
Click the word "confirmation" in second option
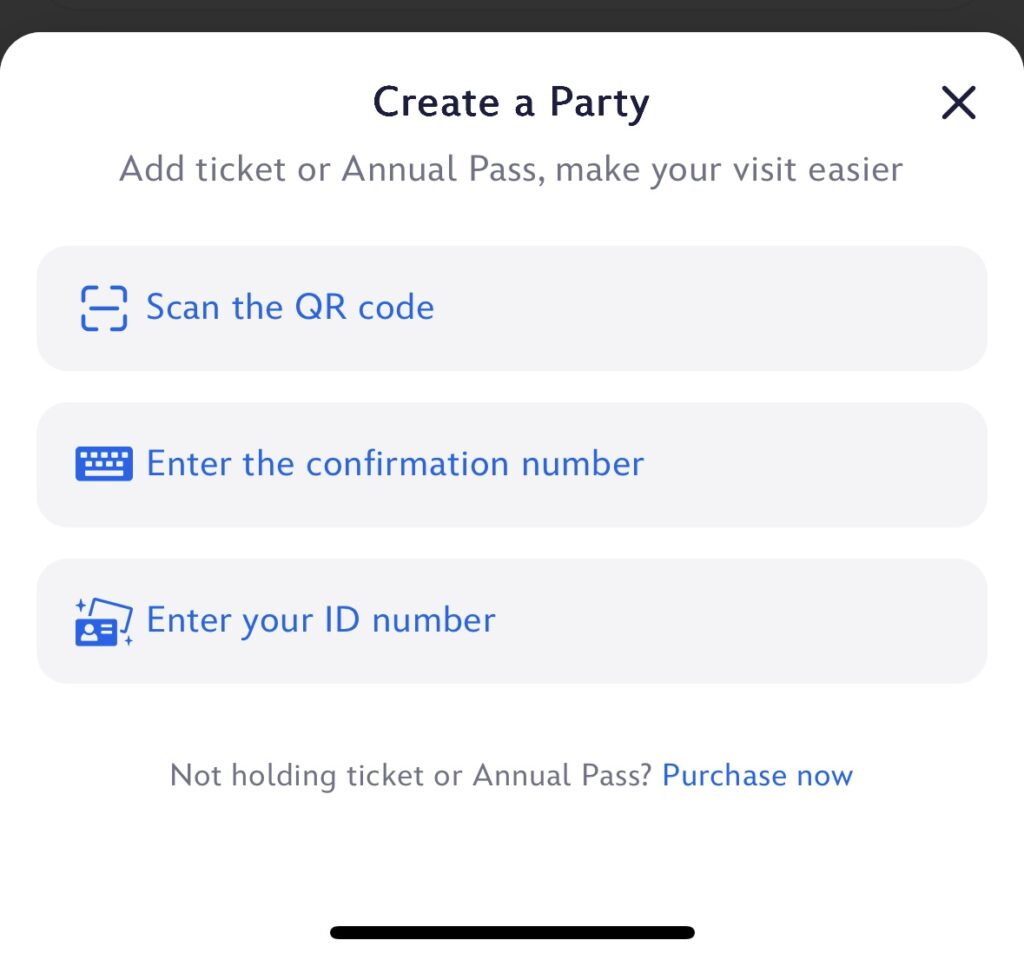[x=408, y=464]
